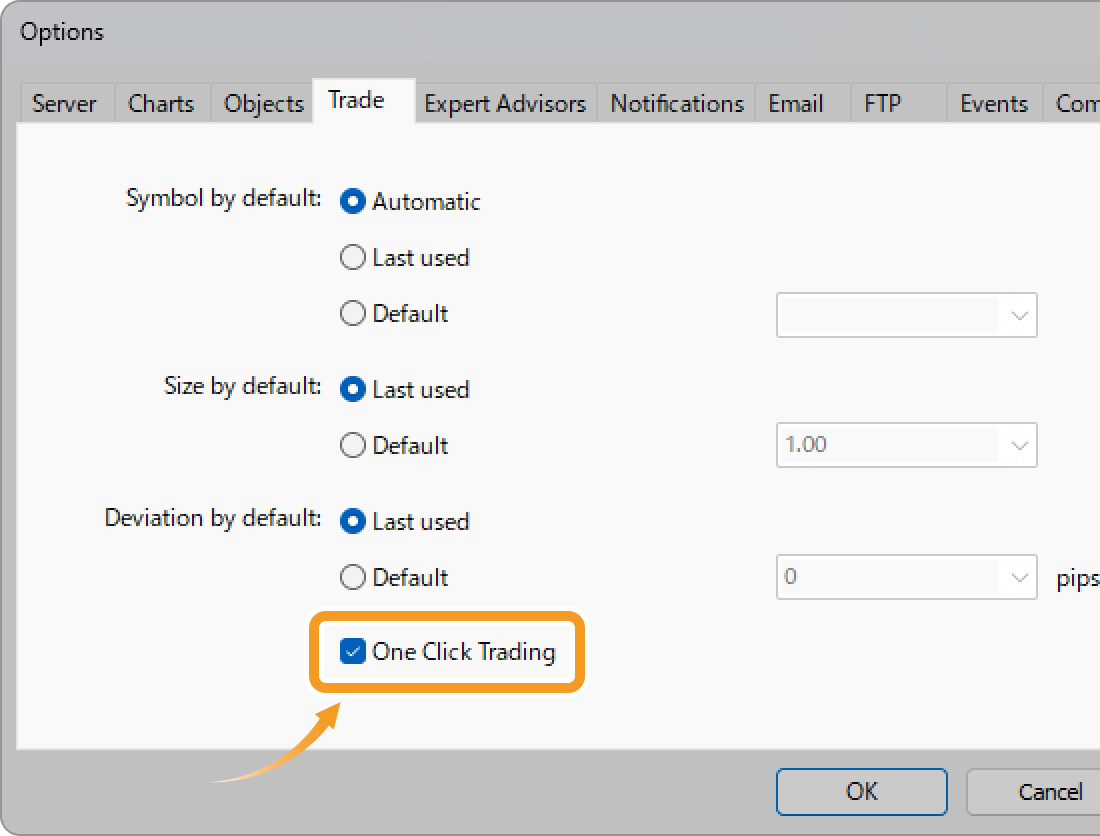Screen dimensions: 1100x836
Task: Switch to the Notifications tab
Action: [x=676, y=103]
